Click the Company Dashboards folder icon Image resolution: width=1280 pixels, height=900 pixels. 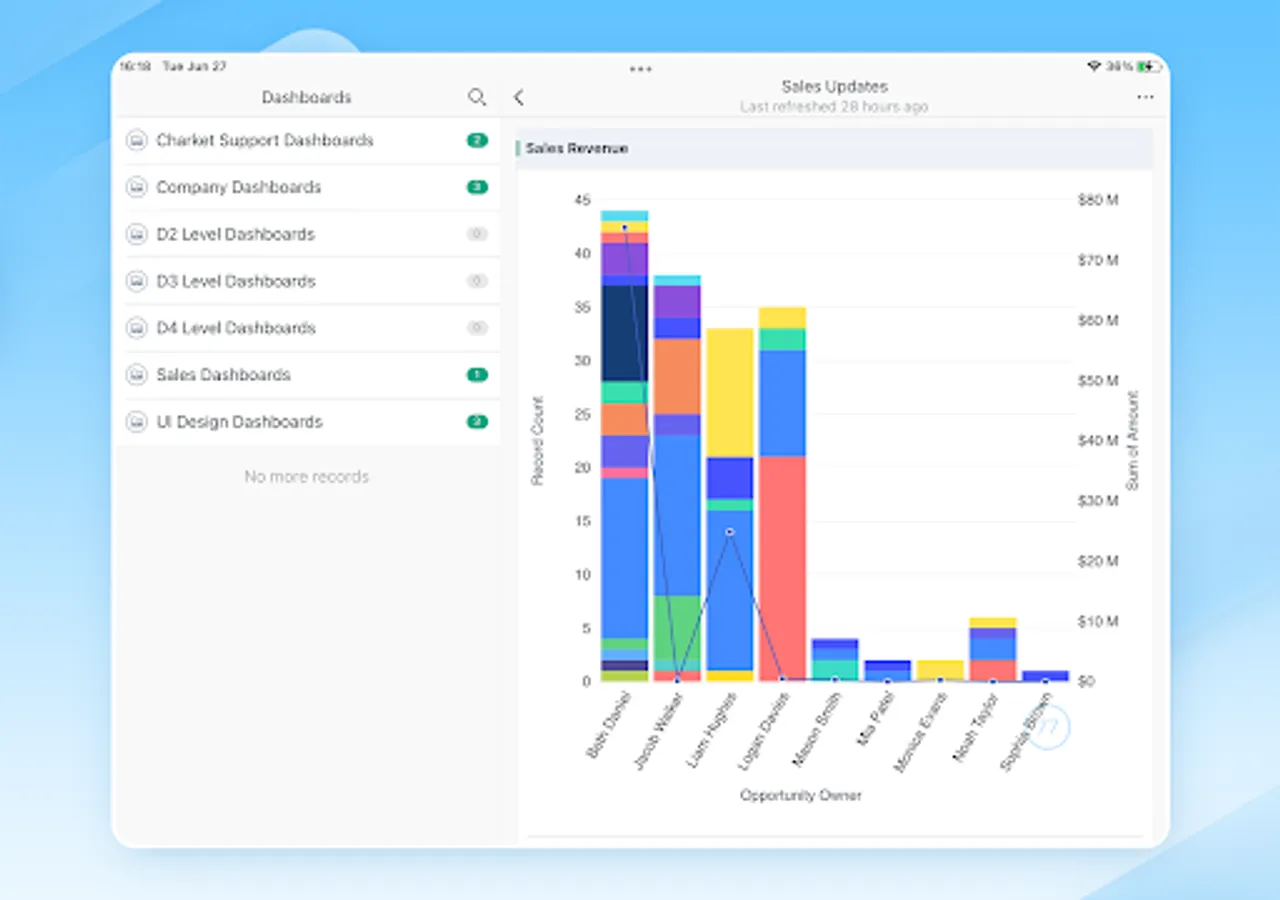pos(136,188)
